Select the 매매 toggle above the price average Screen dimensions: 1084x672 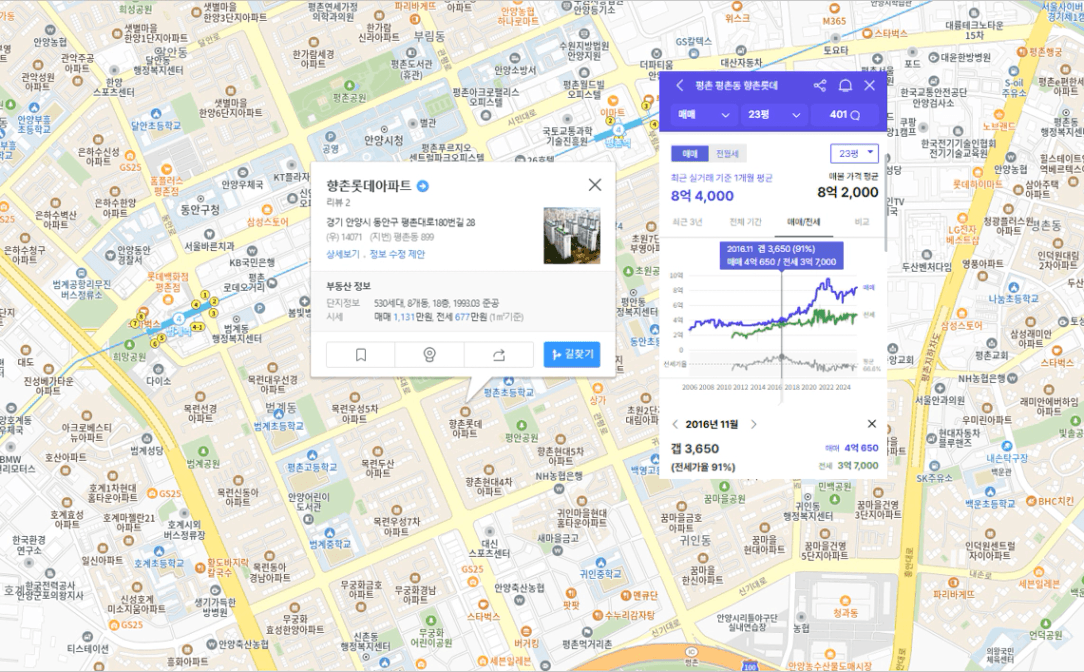[689, 153]
